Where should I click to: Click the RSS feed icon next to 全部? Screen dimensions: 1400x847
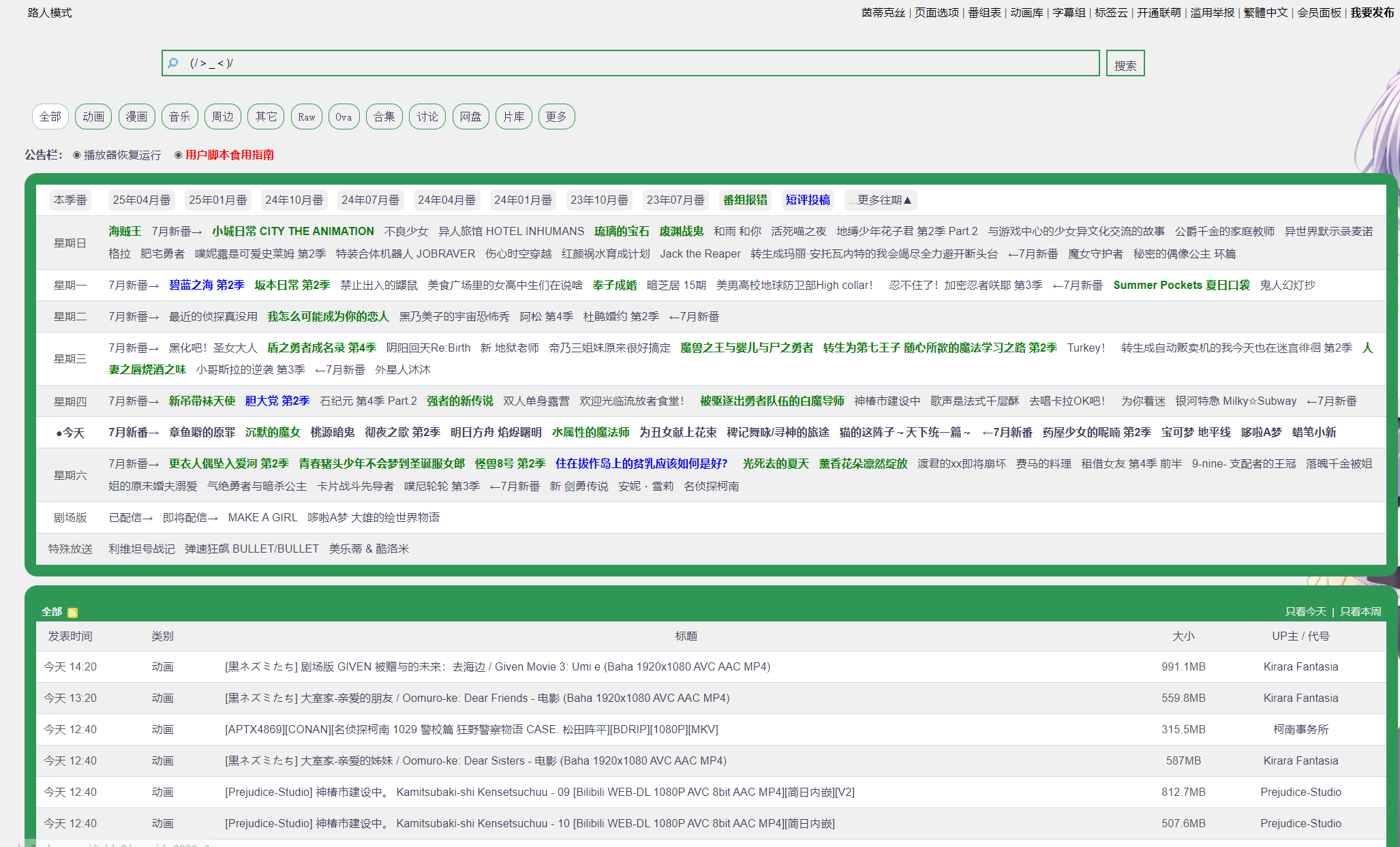click(x=72, y=613)
